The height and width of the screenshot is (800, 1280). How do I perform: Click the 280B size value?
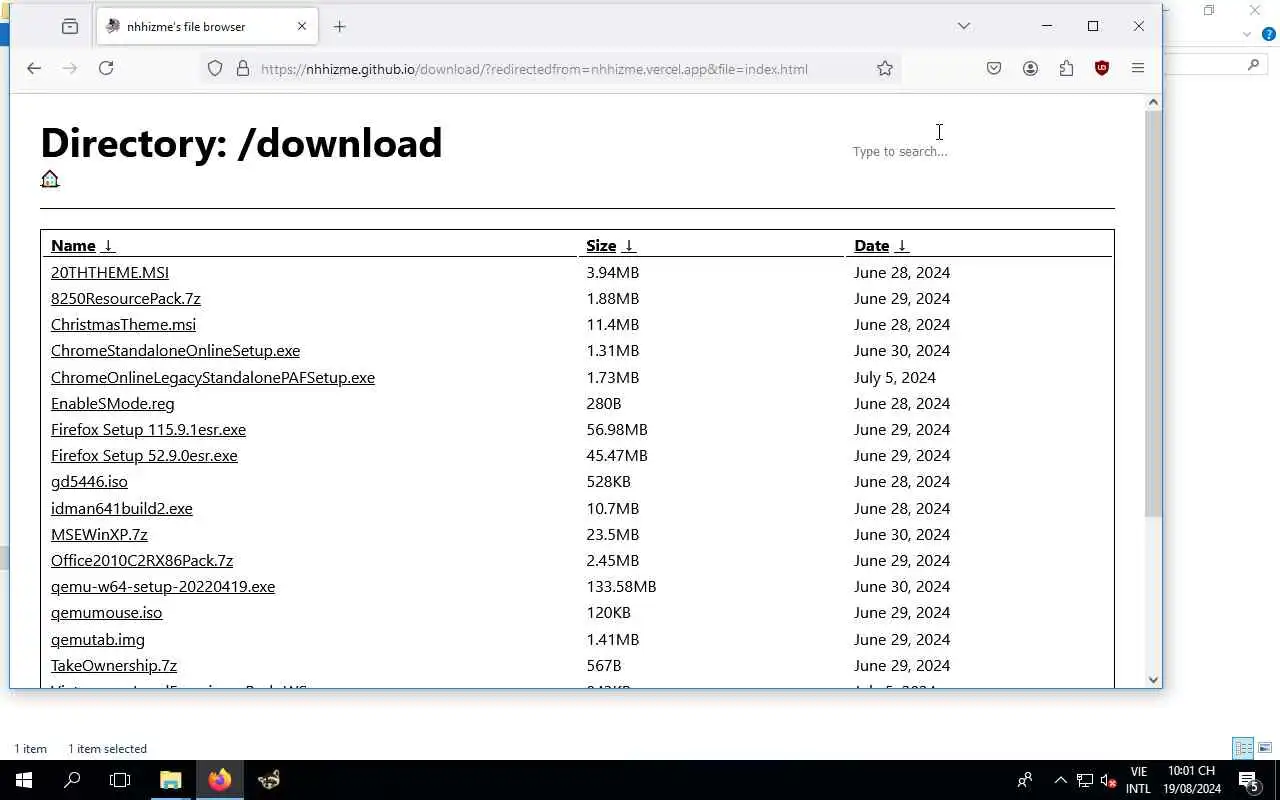(604, 403)
